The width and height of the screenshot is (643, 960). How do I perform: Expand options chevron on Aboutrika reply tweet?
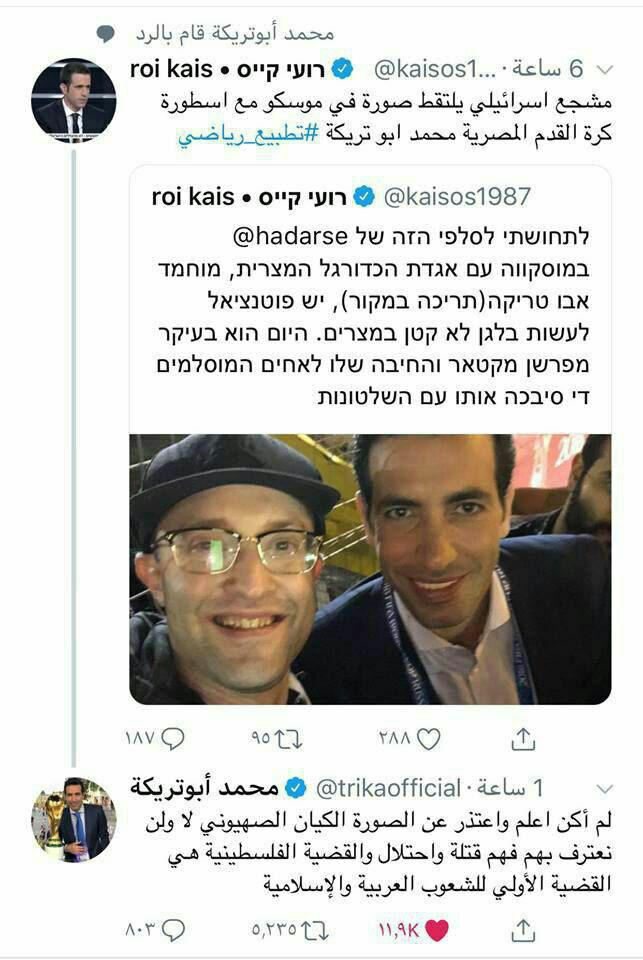pyautogui.click(x=605, y=789)
